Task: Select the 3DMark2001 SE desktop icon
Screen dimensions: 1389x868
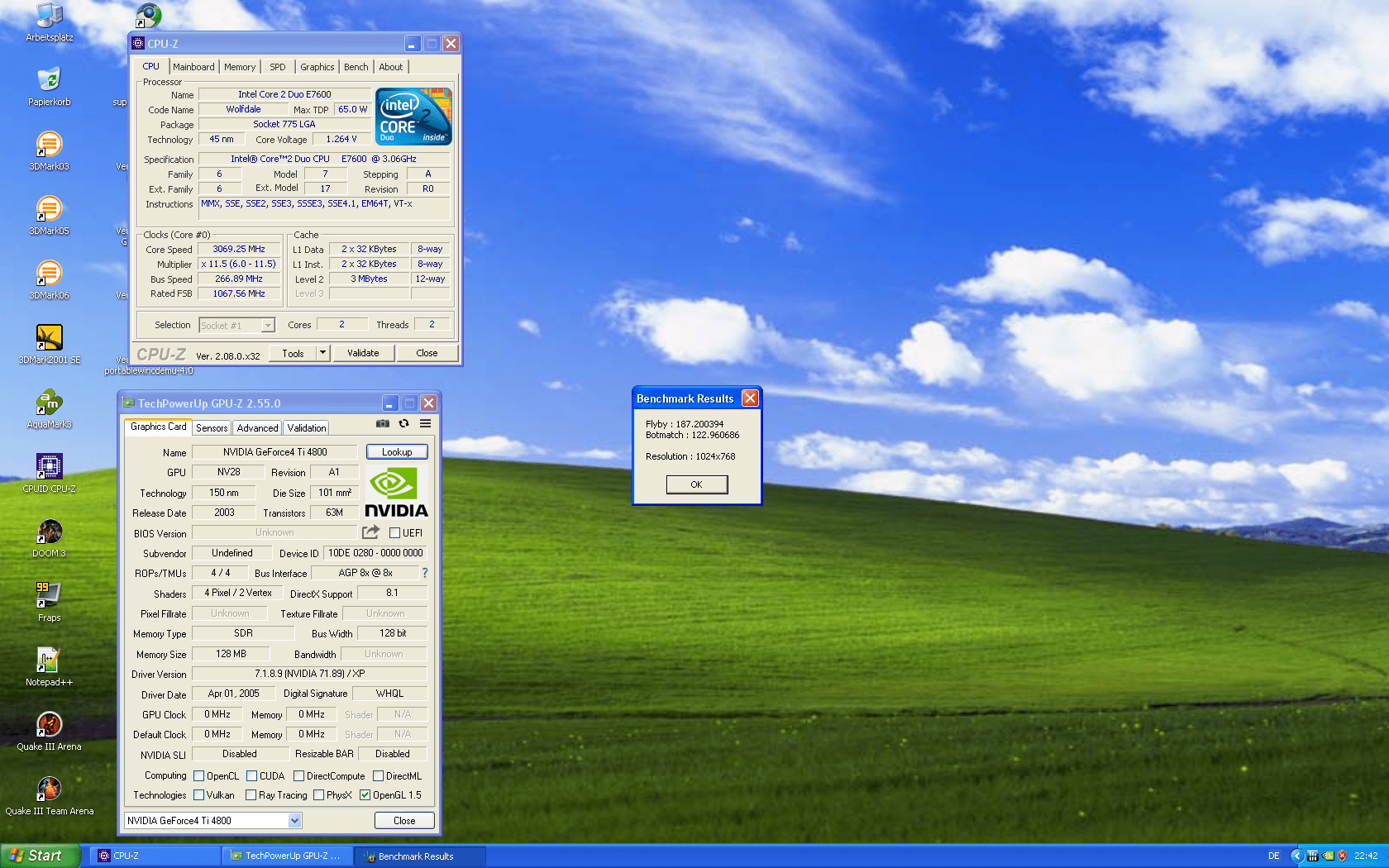Action: pos(50,345)
